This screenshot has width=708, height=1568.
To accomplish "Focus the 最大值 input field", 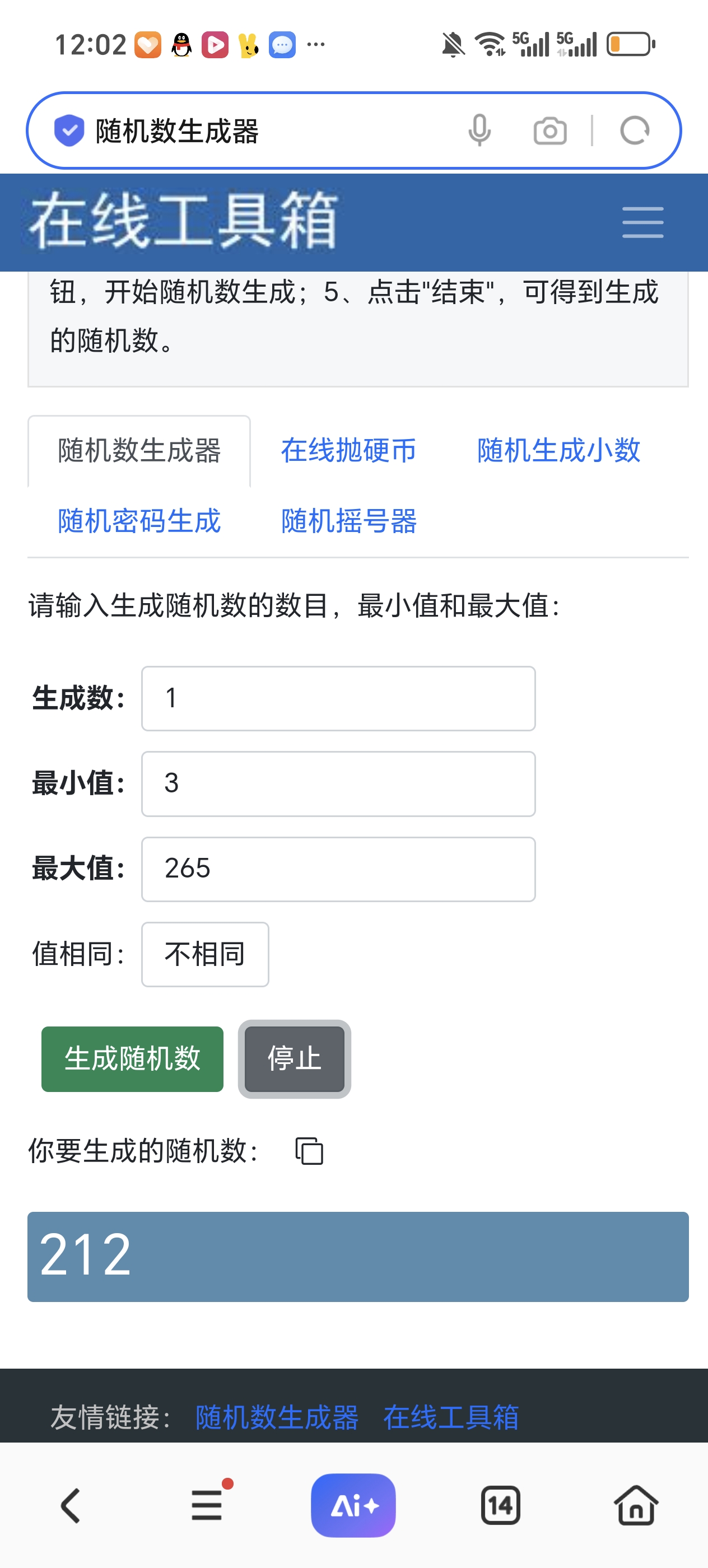I will click(338, 869).
